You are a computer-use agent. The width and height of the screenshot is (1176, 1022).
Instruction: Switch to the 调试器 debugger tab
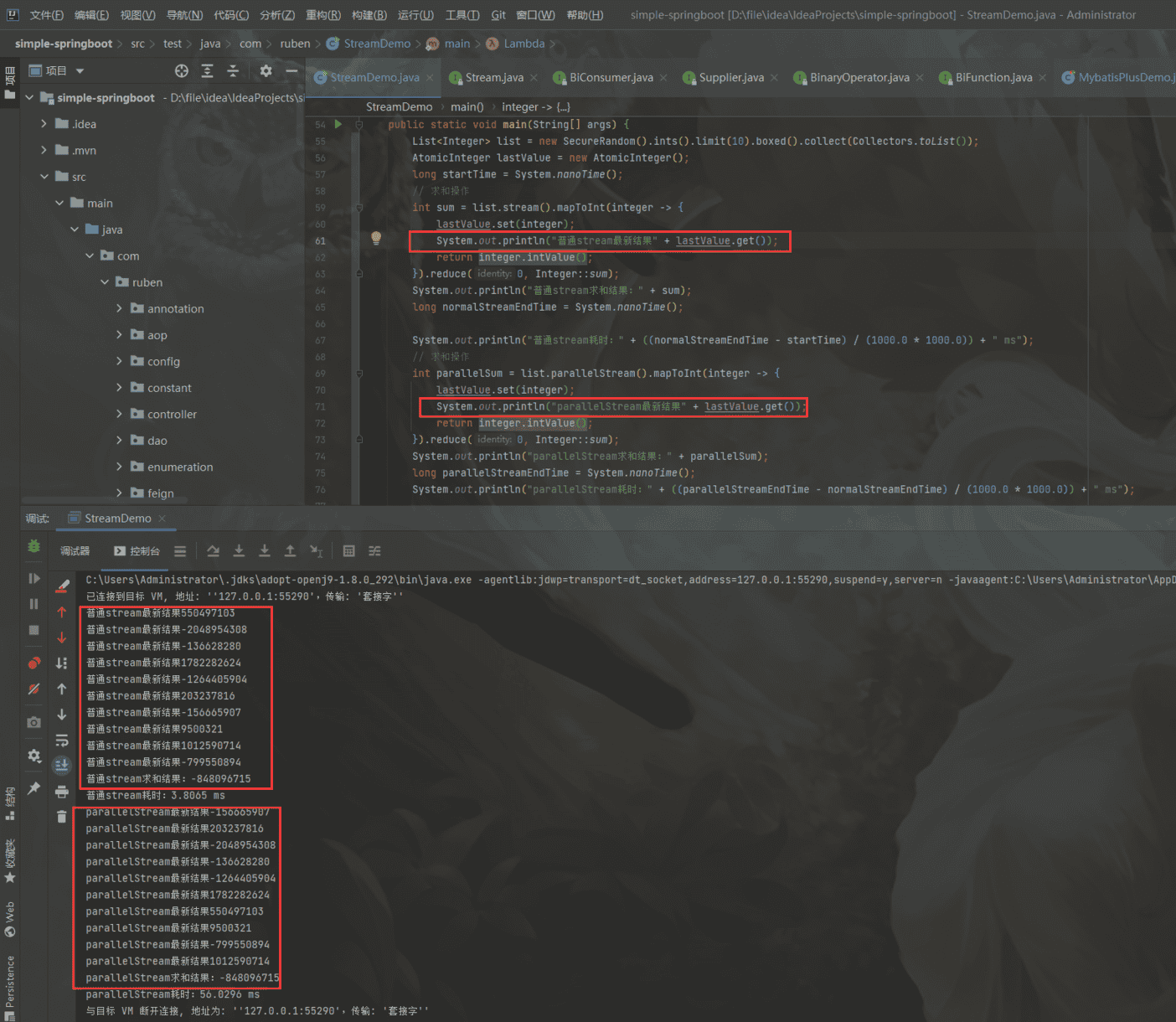(75, 551)
